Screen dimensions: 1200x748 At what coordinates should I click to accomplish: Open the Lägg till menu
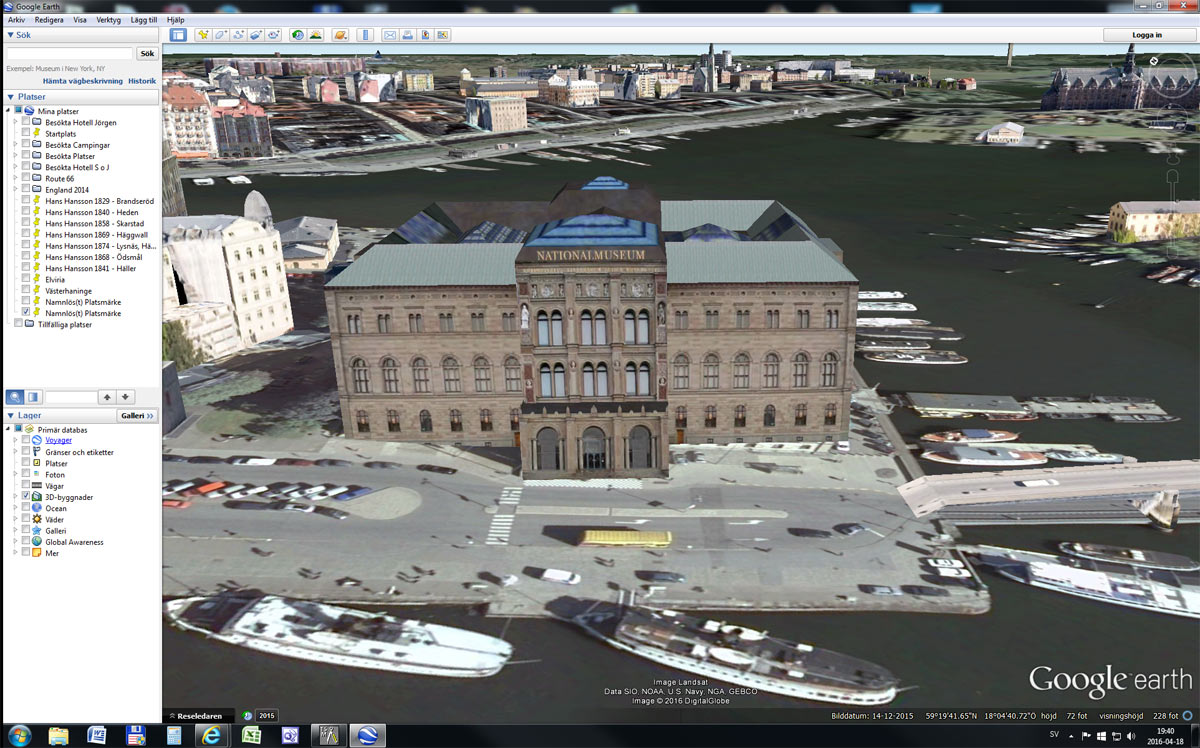coord(143,20)
